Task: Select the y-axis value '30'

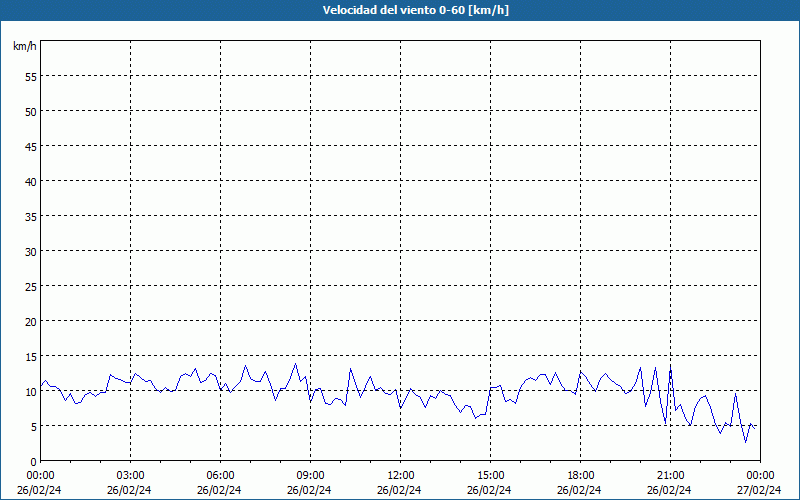Action: coord(31,252)
